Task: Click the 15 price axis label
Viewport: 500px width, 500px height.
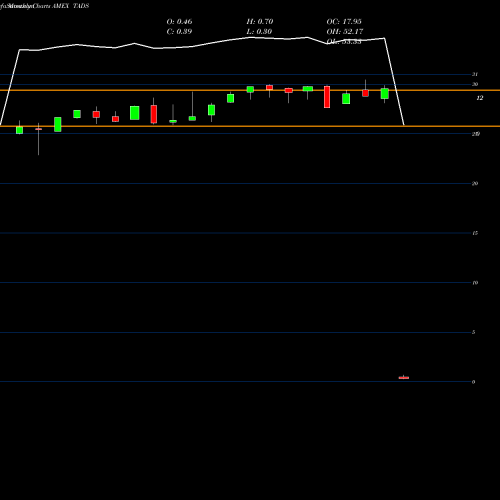Action: pyautogui.click(x=475, y=233)
